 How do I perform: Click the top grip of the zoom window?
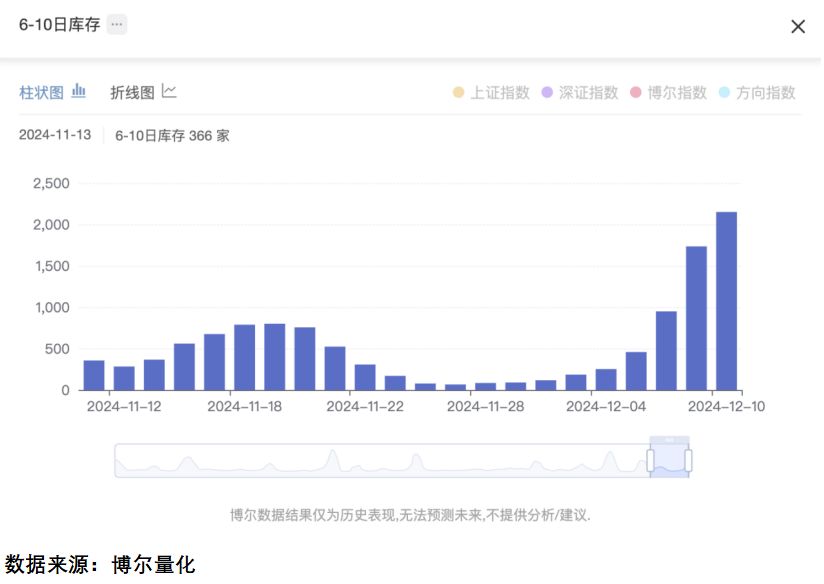[670, 439]
